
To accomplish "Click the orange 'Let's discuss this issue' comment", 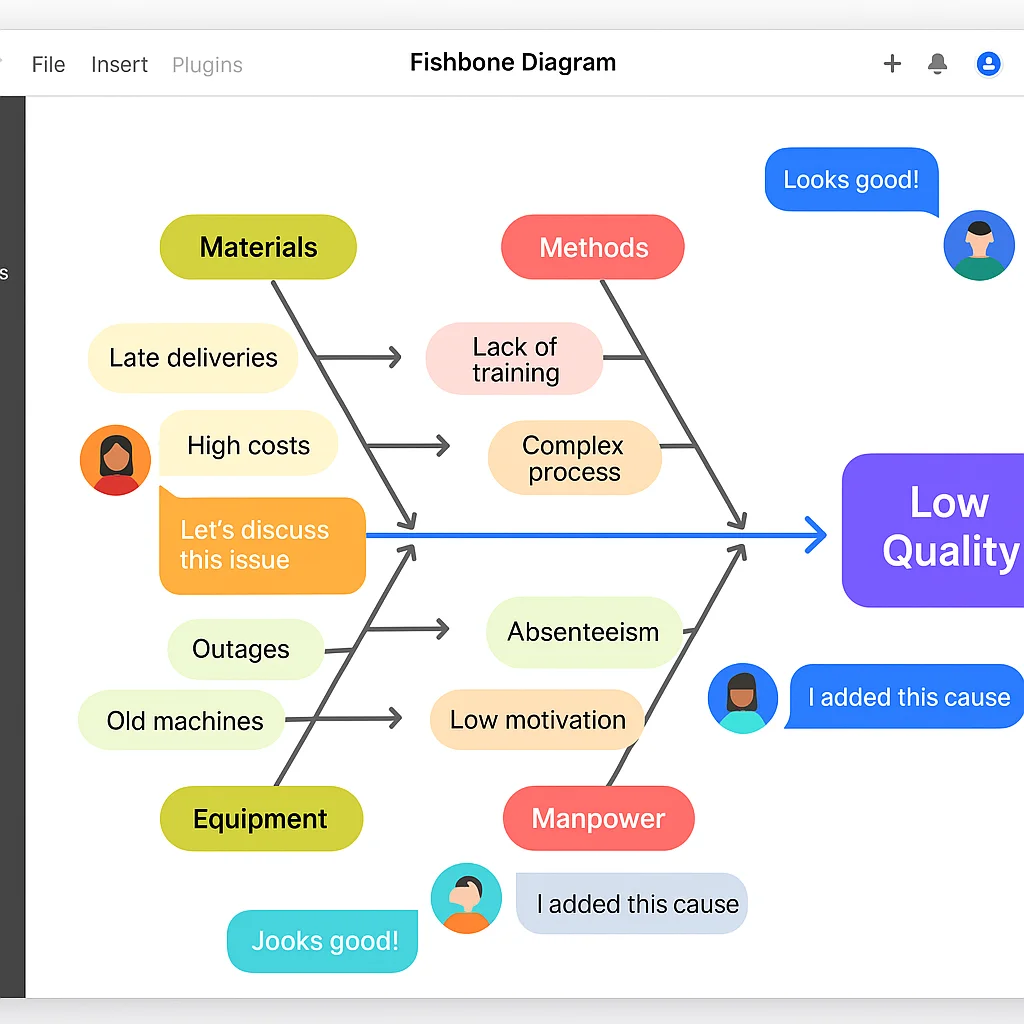I will pyautogui.click(x=261, y=545).
